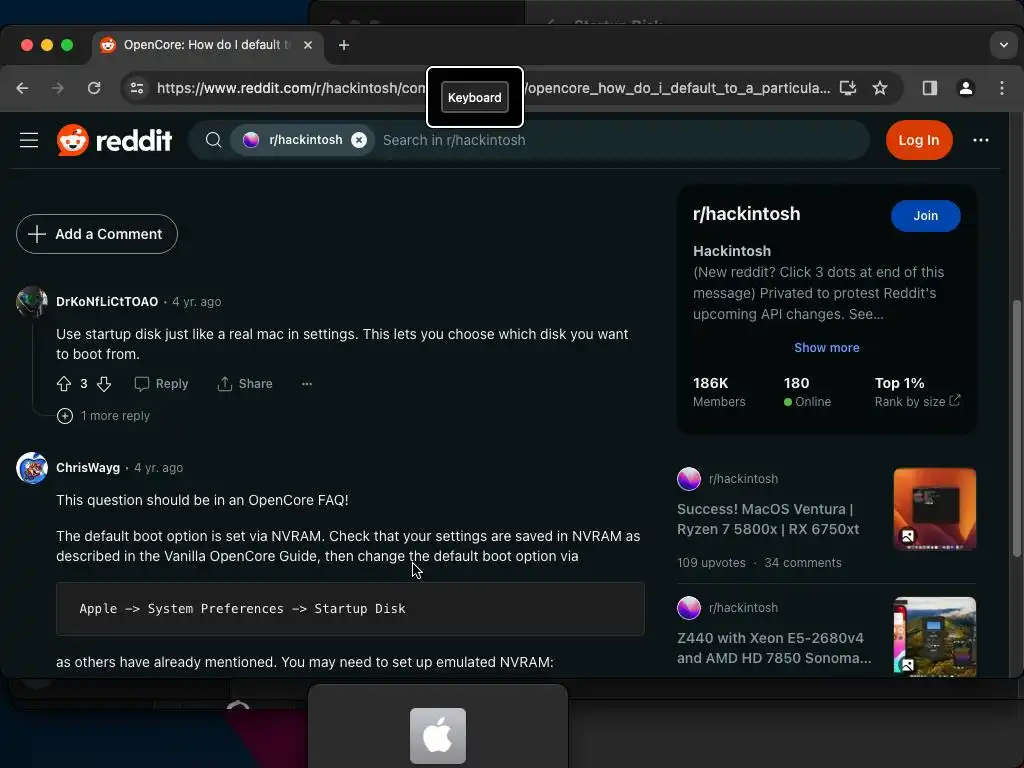1024x768 pixels.
Task: Open more options on DrKoNfLiCtTOAO's comment
Action: click(307, 384)
